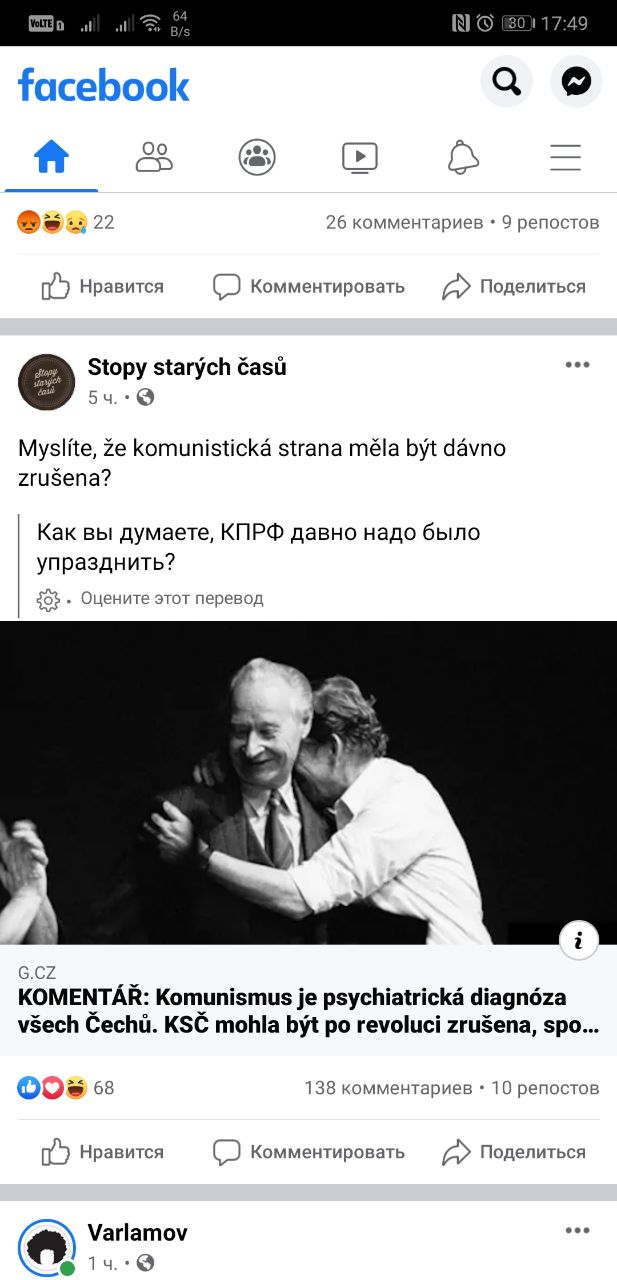Share the top post via Поделиться
Image resolution: width=617 pixels, height=1280 pixels.
[x=514, y=286]
